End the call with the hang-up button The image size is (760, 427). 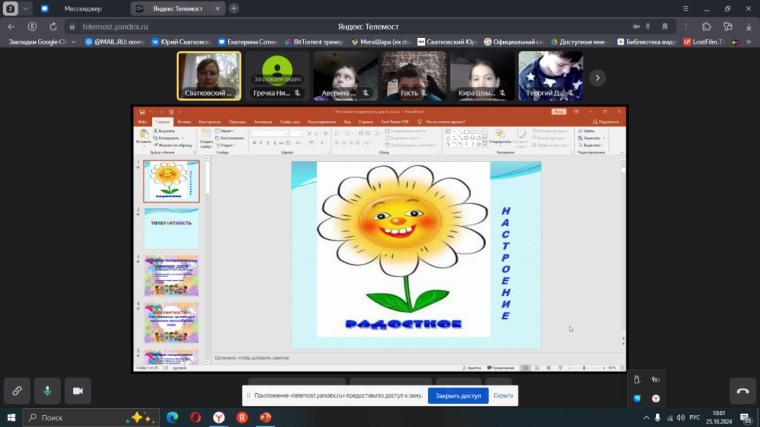(743, 391)
